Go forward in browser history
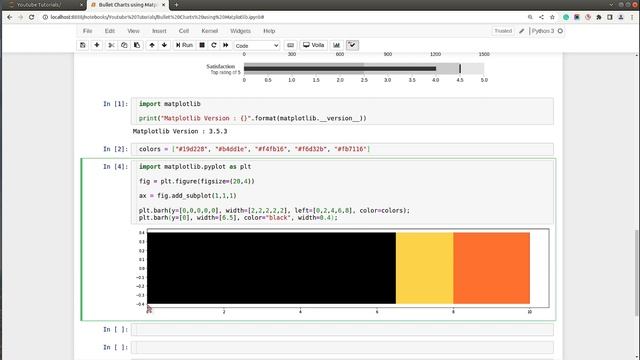The height and width of the screenshot is (360, 640). [20, 17]
